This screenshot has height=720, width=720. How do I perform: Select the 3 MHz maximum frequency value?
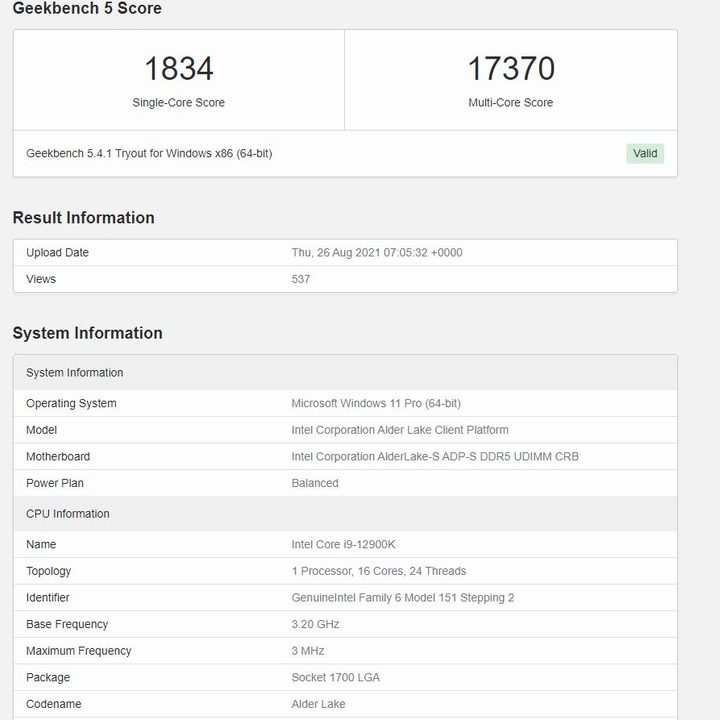pos(308,651)
